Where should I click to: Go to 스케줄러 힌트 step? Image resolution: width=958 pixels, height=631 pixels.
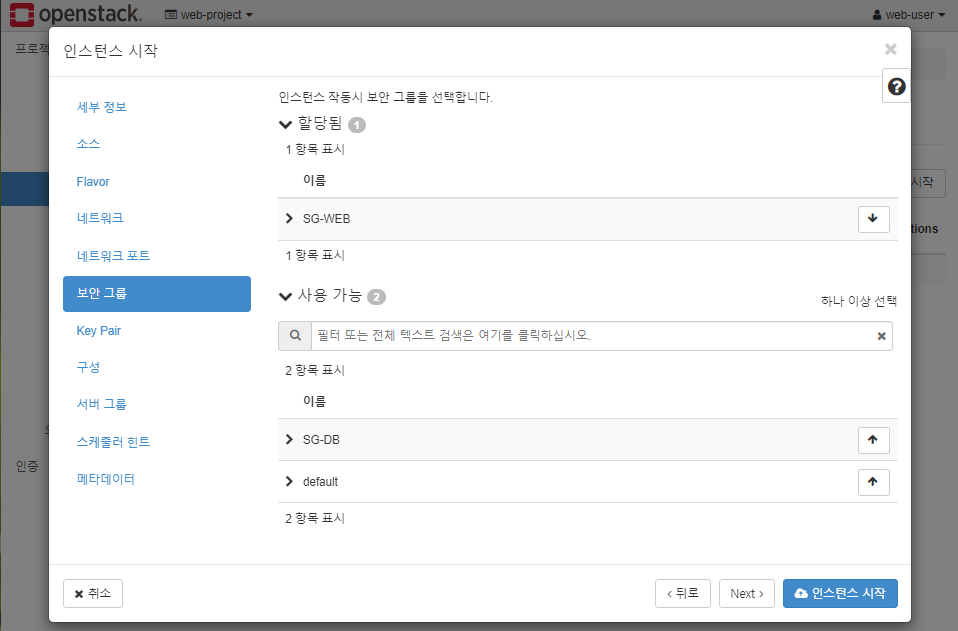pos(113,442)
